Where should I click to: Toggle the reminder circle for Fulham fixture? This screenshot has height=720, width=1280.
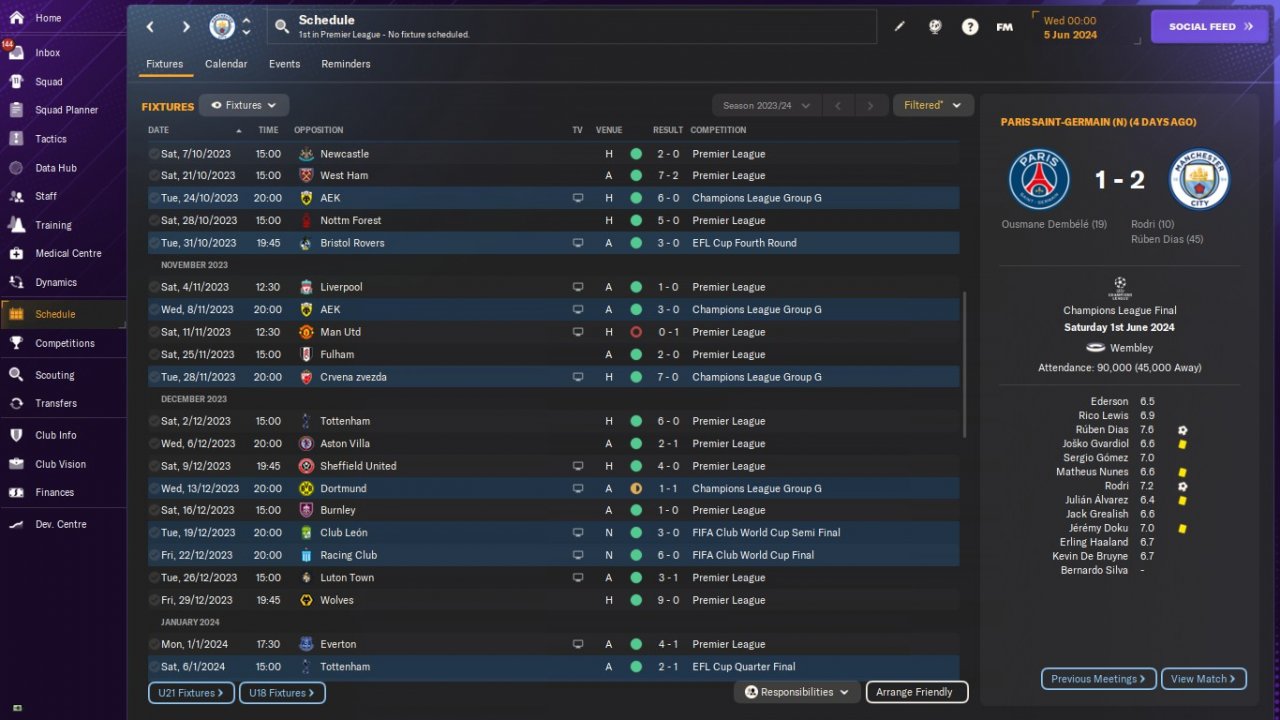coord(154,354)
